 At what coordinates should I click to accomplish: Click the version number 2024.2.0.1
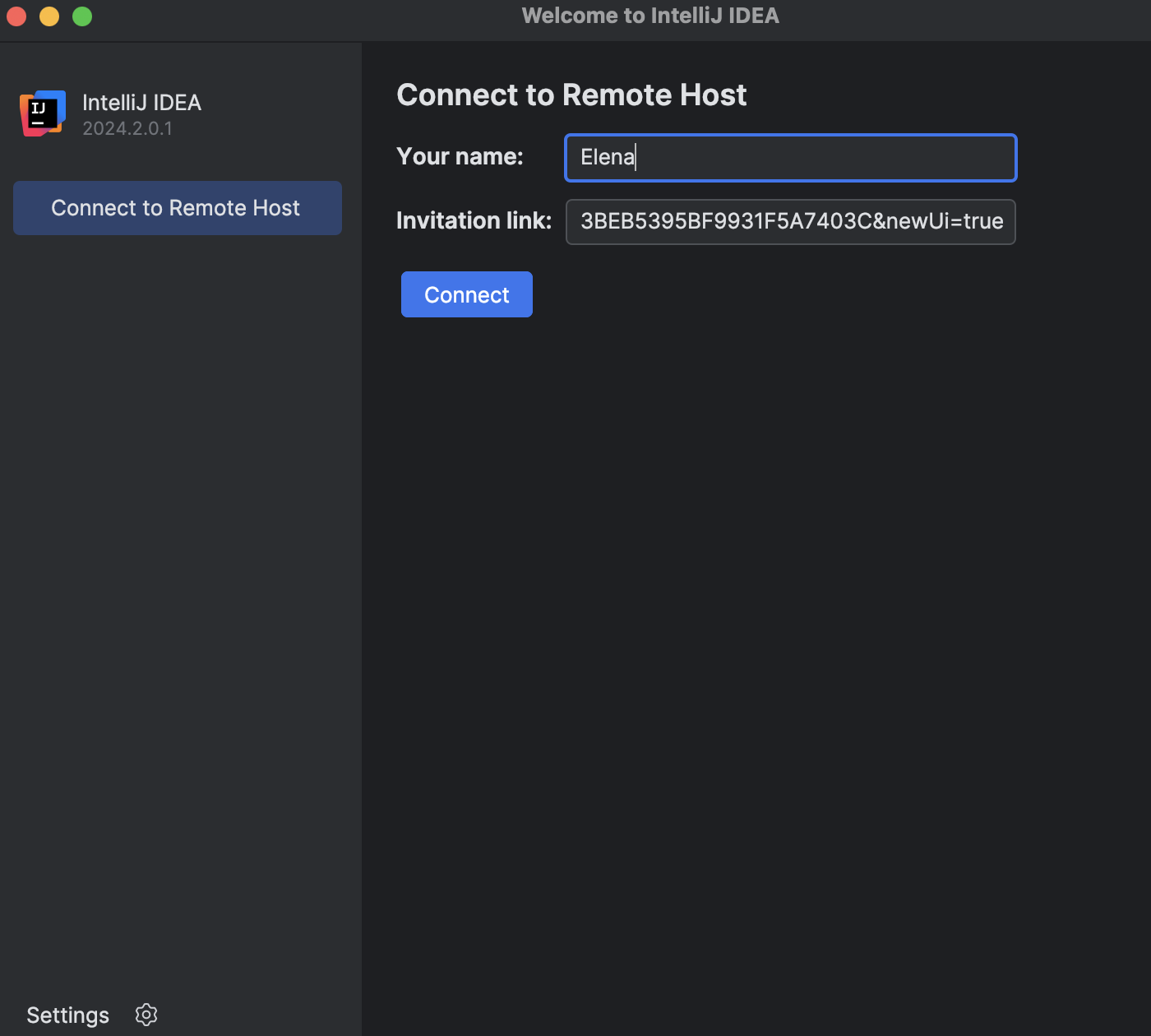click(x=127, y=128)
